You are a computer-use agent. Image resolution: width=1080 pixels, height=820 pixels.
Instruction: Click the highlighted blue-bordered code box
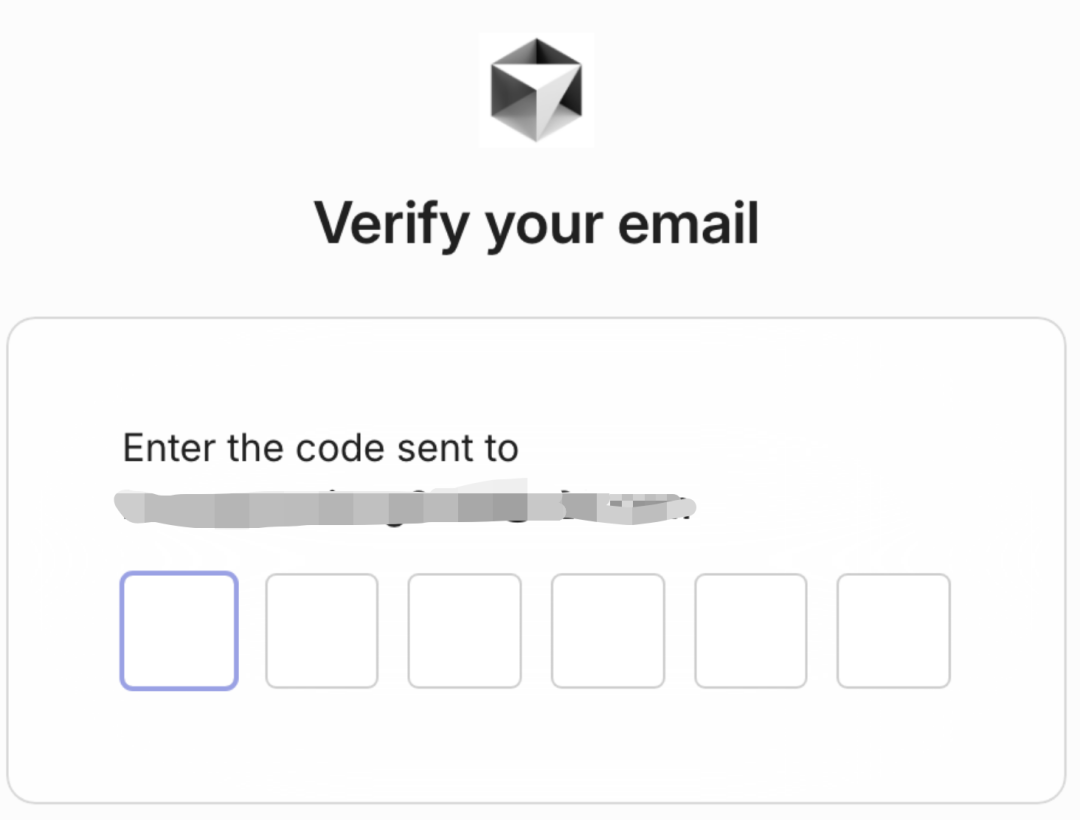click(x=179, y=631)
